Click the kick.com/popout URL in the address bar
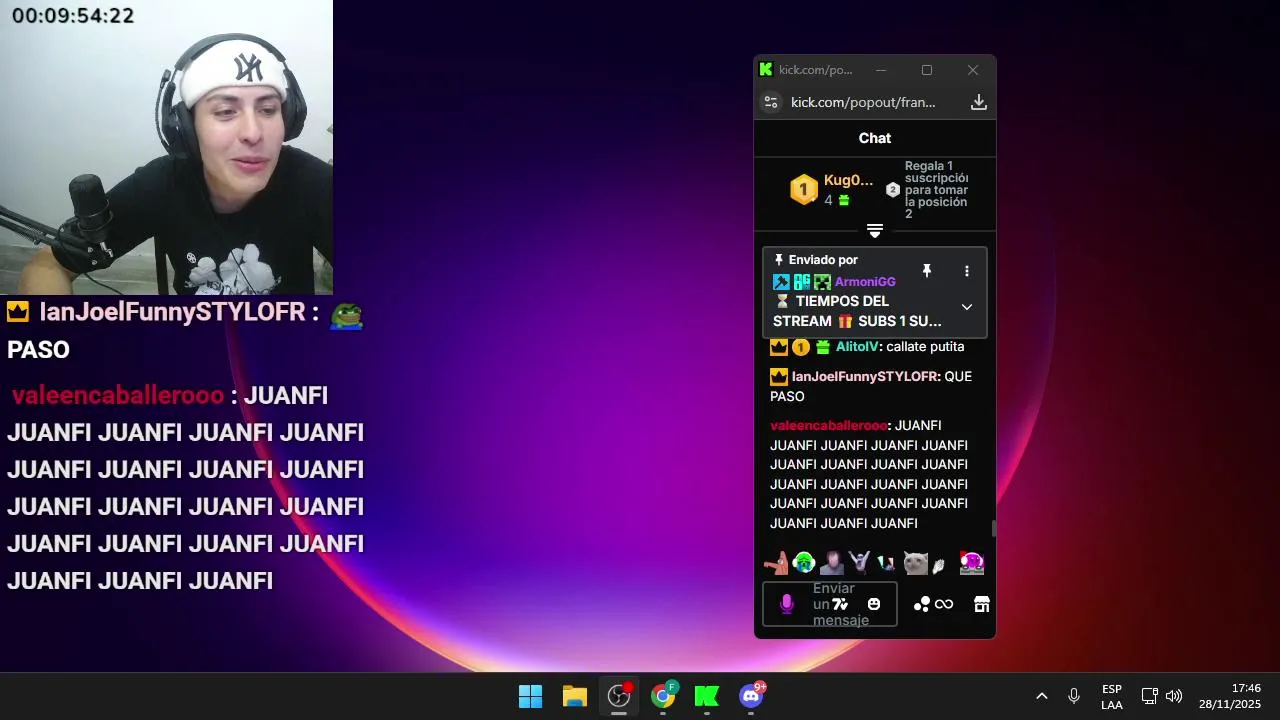This screenshot has width=1280, height=720. [x=863, y=102]
